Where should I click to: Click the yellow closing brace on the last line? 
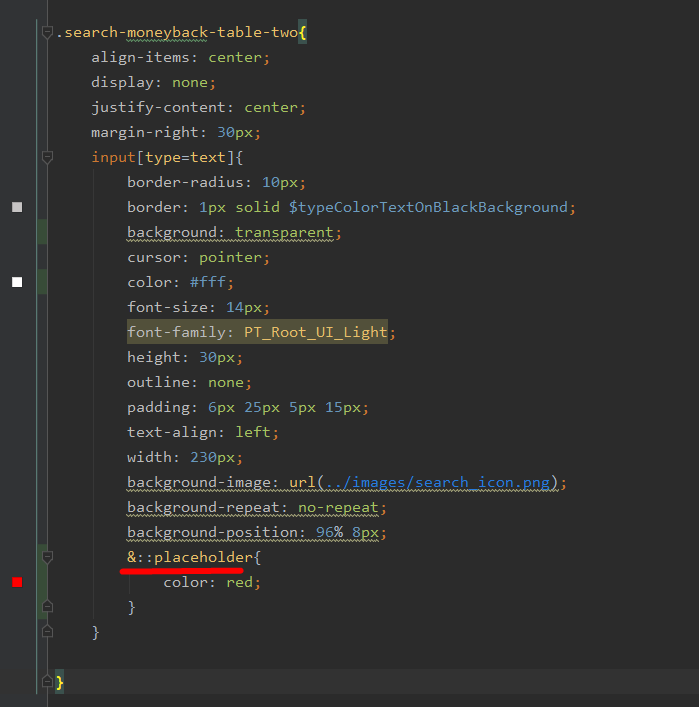[x=60, y=682]
